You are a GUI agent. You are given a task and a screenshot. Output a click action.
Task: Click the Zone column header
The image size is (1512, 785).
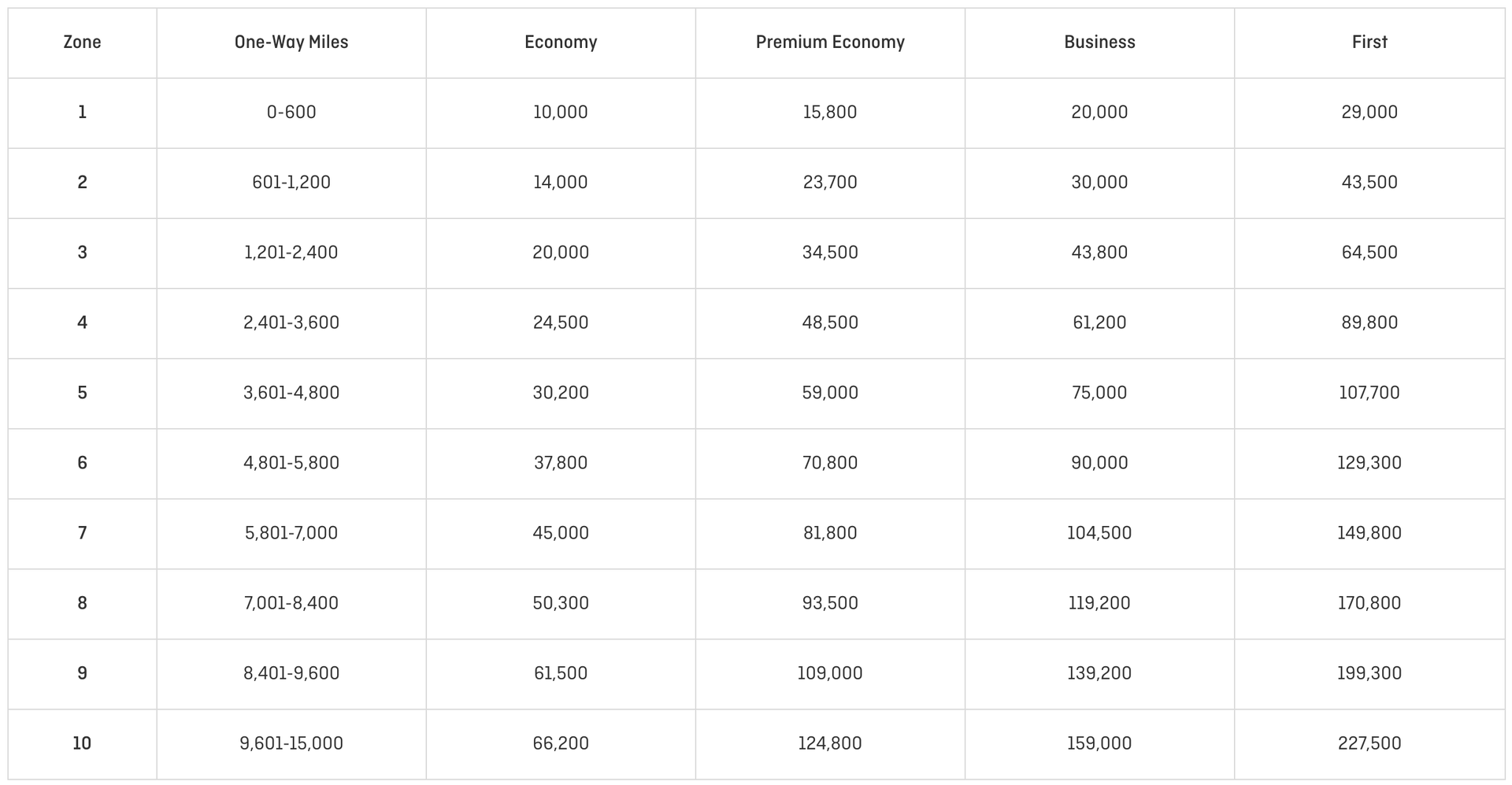82,43
